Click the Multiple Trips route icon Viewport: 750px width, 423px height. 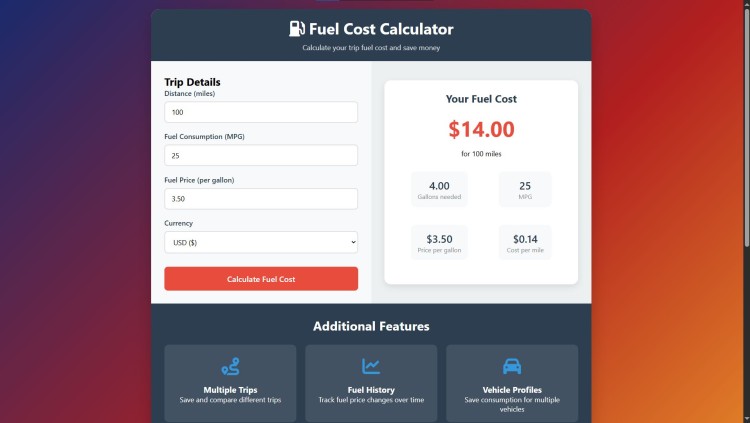tap(230, 367)
